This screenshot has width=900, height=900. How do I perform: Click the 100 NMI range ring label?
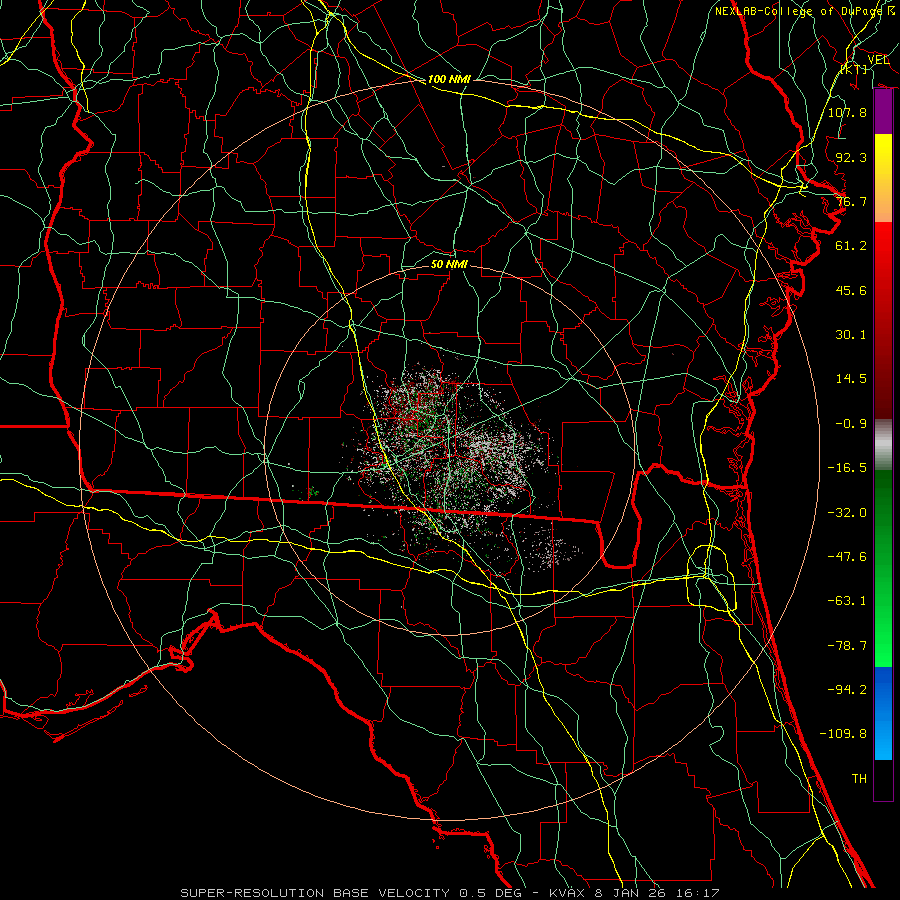pyautogui.click(x=449, y=79)
